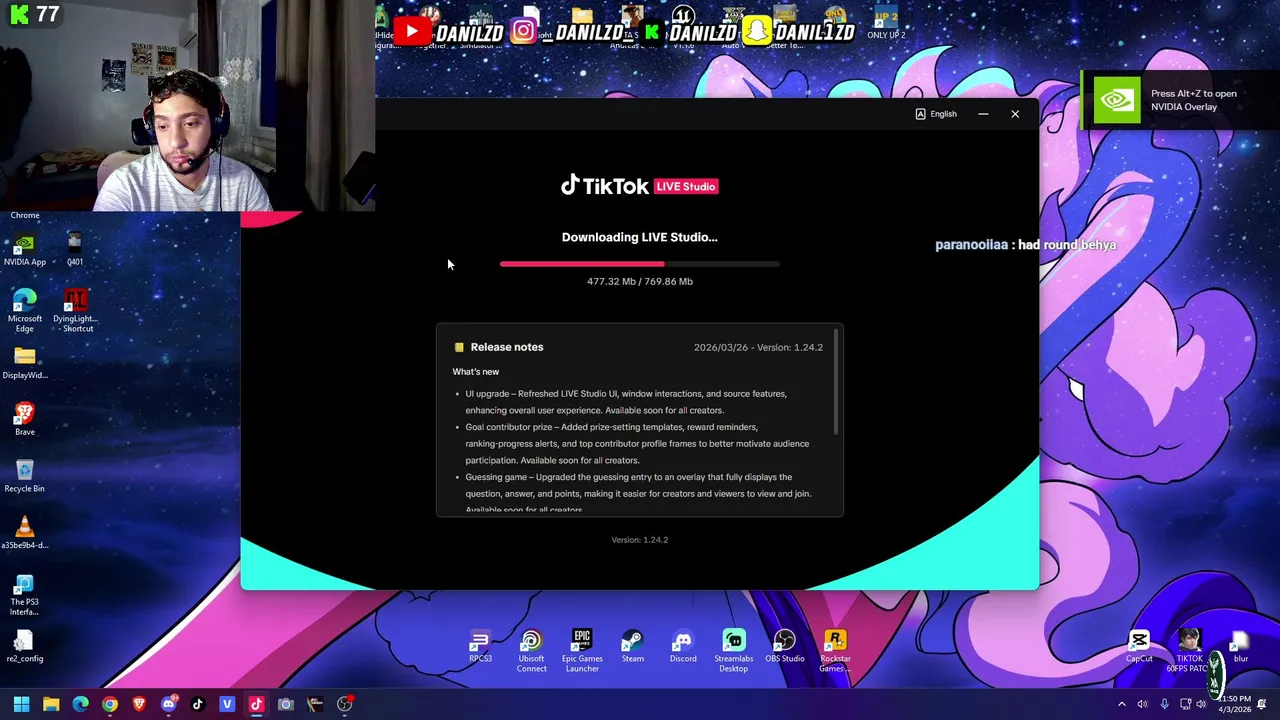Click the "Version: 1.24.2" footer text
The height and width of the screenshot is (720, 1280).
(640, 540)
